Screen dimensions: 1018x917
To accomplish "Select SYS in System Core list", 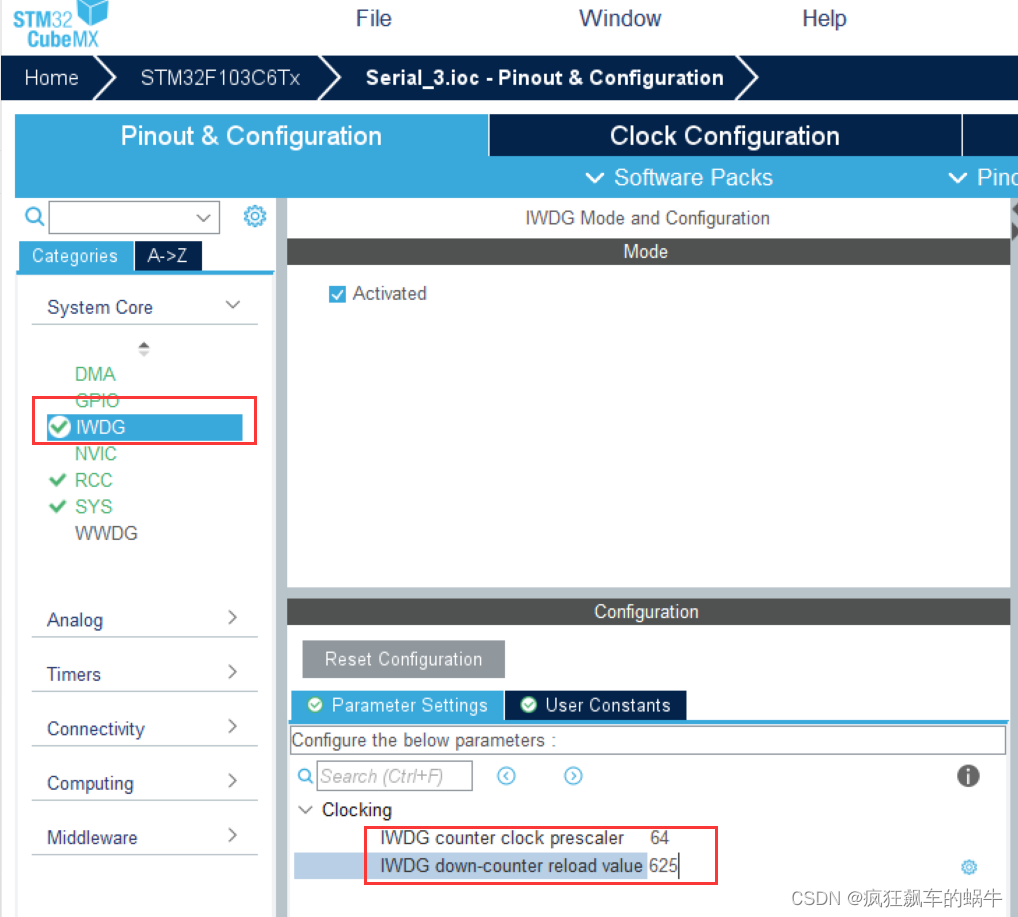I will (x=93, y=507).
